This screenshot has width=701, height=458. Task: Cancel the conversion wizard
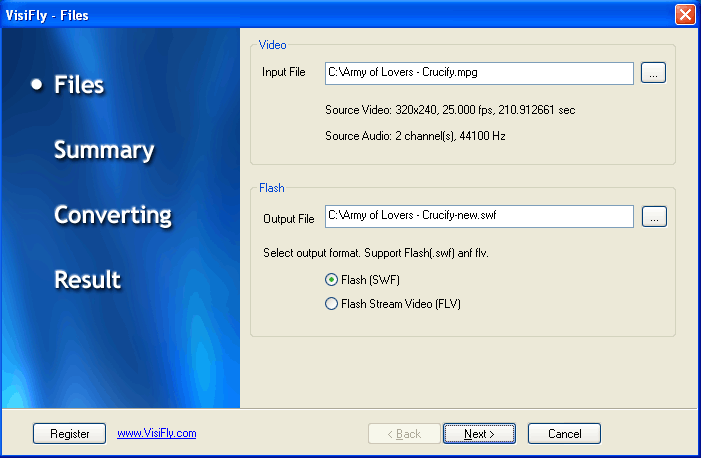coord(564,434)
